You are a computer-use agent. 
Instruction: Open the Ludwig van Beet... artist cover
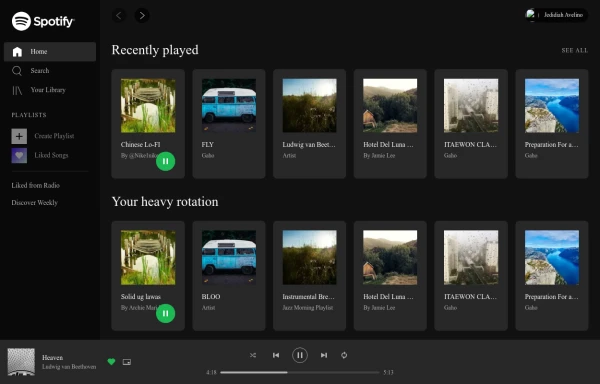click(x=310, y=106)
